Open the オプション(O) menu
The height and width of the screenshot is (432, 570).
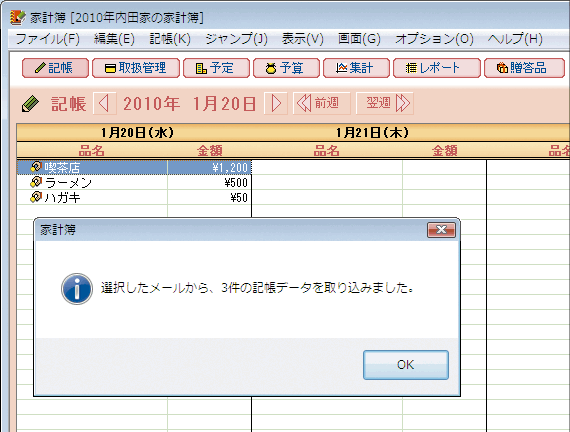(x=434, y=39)
